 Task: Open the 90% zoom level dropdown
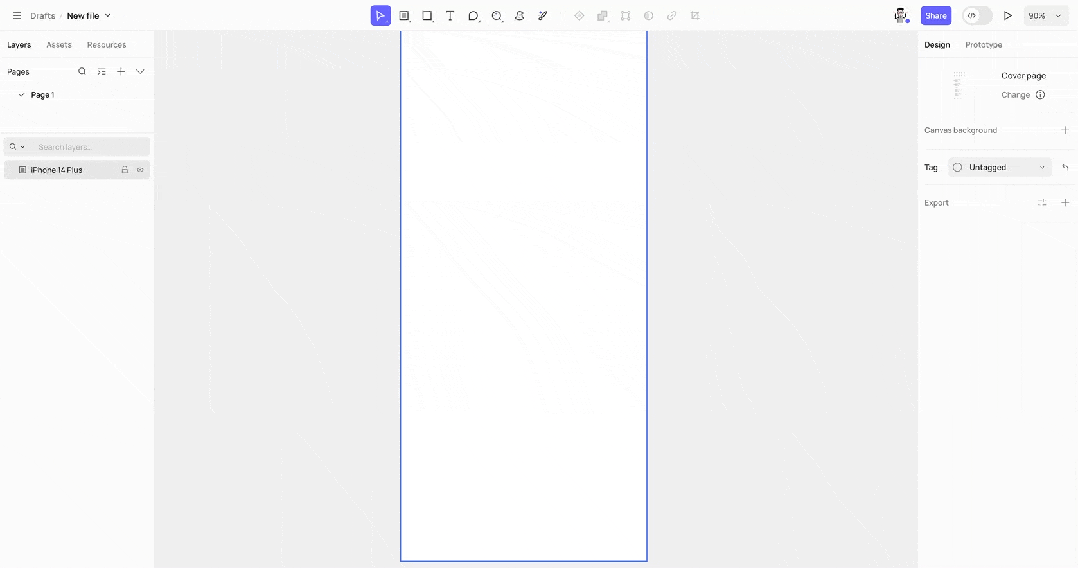pyautogui.click(x=1046, y=16)
